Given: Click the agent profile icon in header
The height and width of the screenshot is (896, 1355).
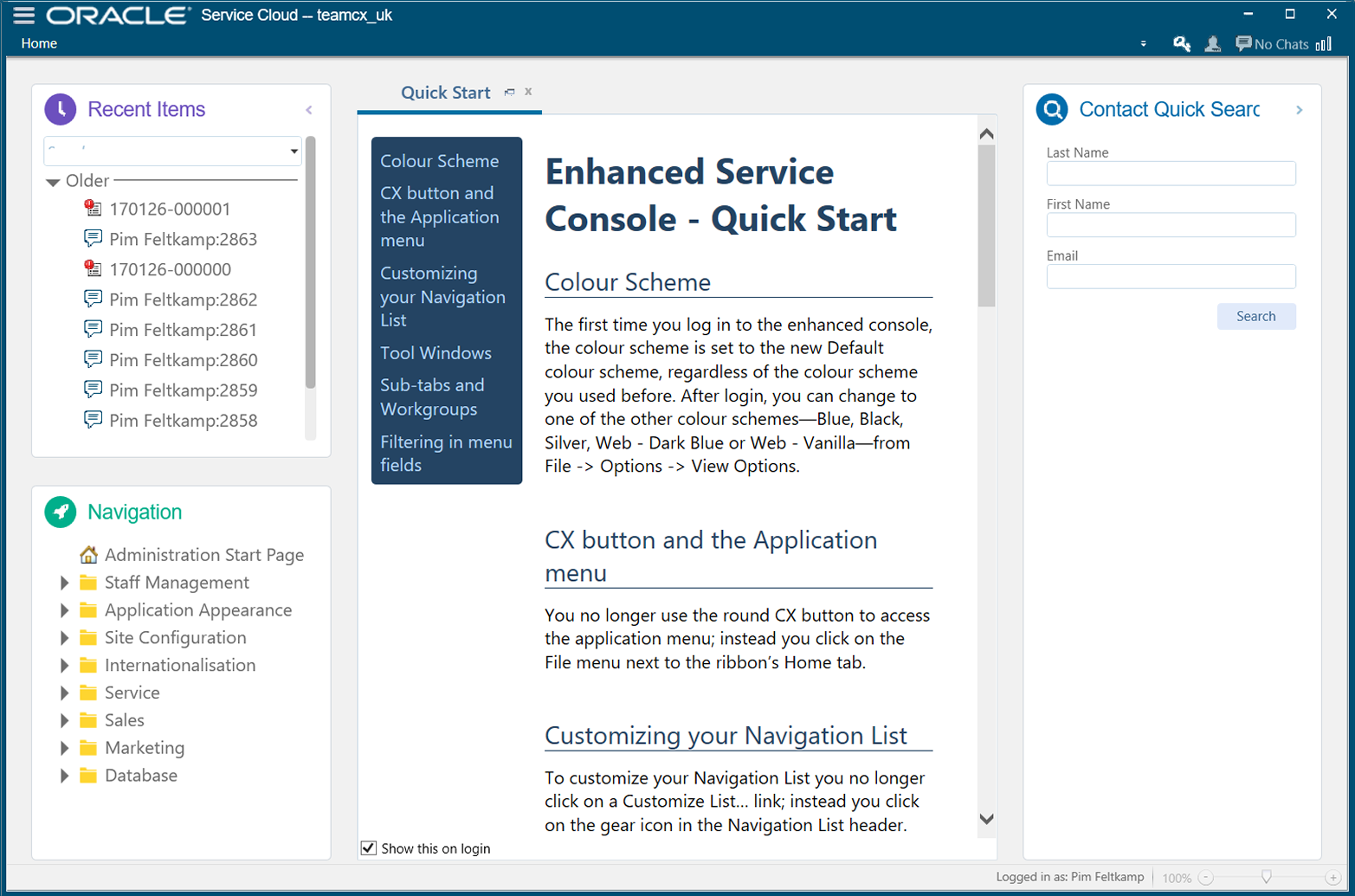Looking at the screenshot, I should (x=1213, y=44).
